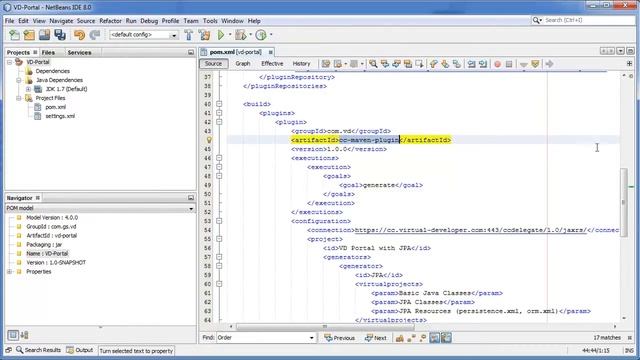640x360 pixels.
Task: Click the Next button in Find bar
Action: [376, 338]
